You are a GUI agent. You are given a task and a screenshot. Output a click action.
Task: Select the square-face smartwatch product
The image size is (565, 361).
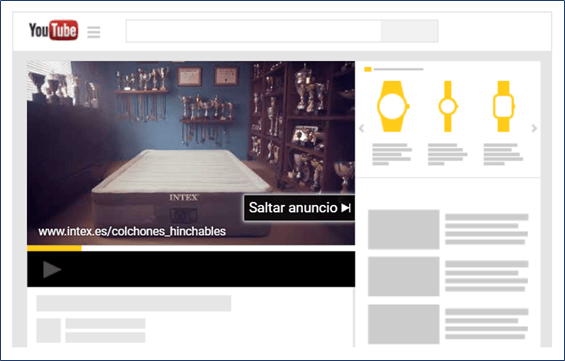pos(503,106)
